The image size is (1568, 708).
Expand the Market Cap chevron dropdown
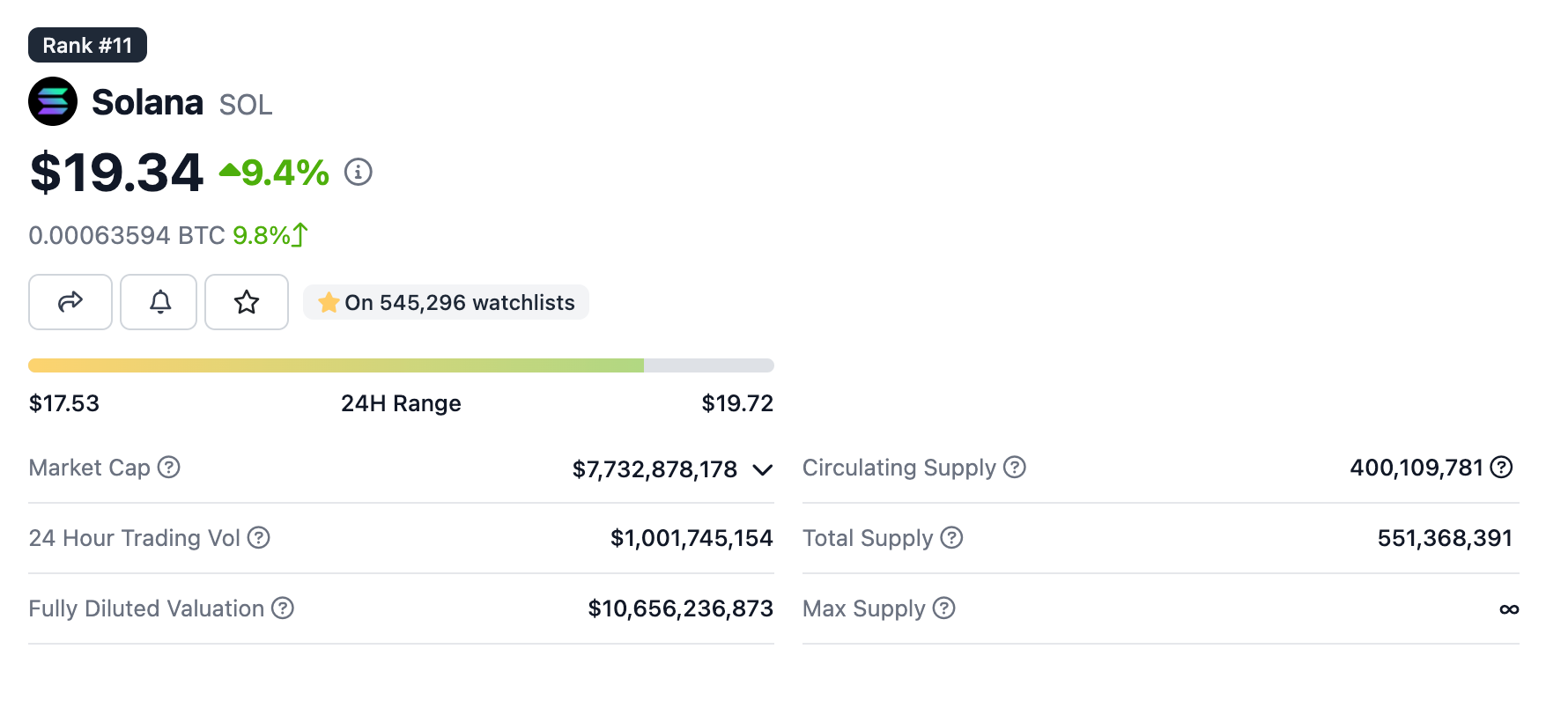[763, 469]
